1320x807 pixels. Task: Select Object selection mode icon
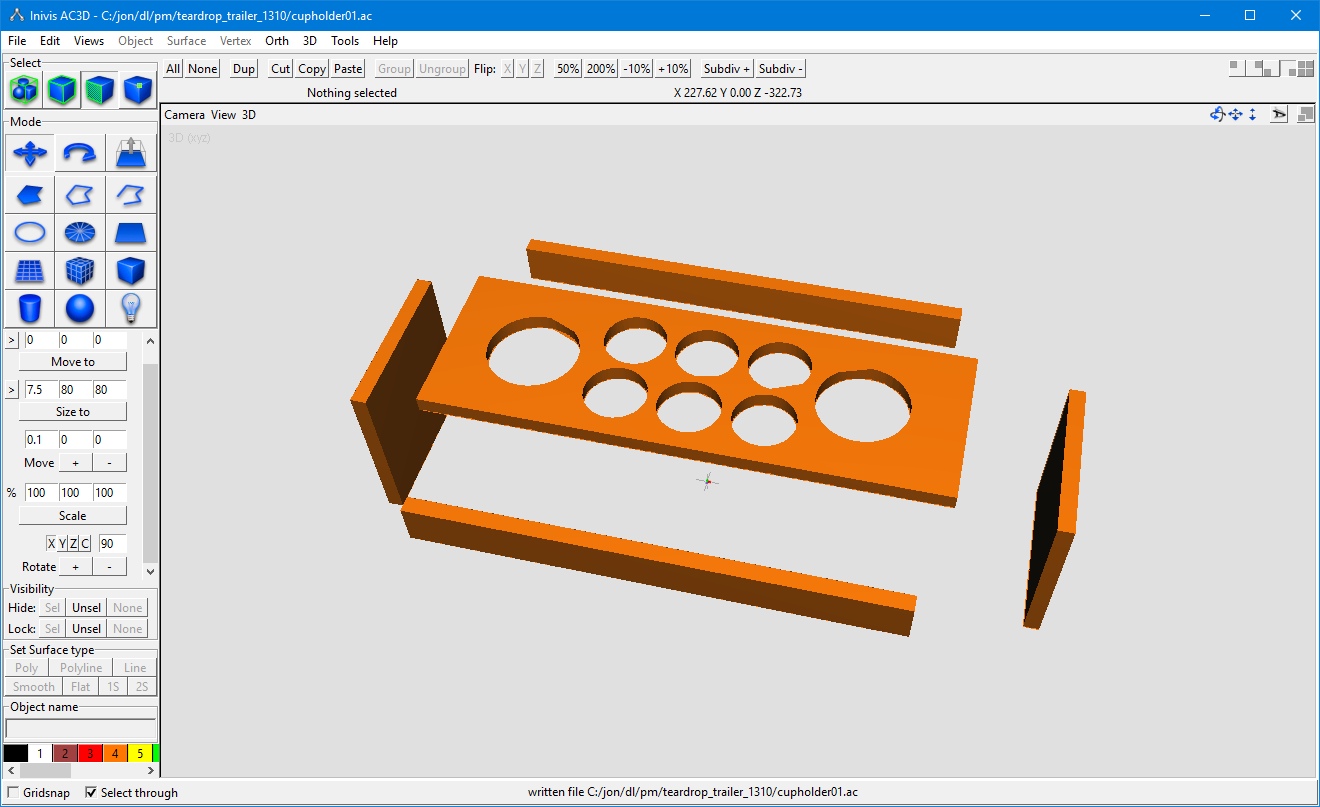(61, 90)
